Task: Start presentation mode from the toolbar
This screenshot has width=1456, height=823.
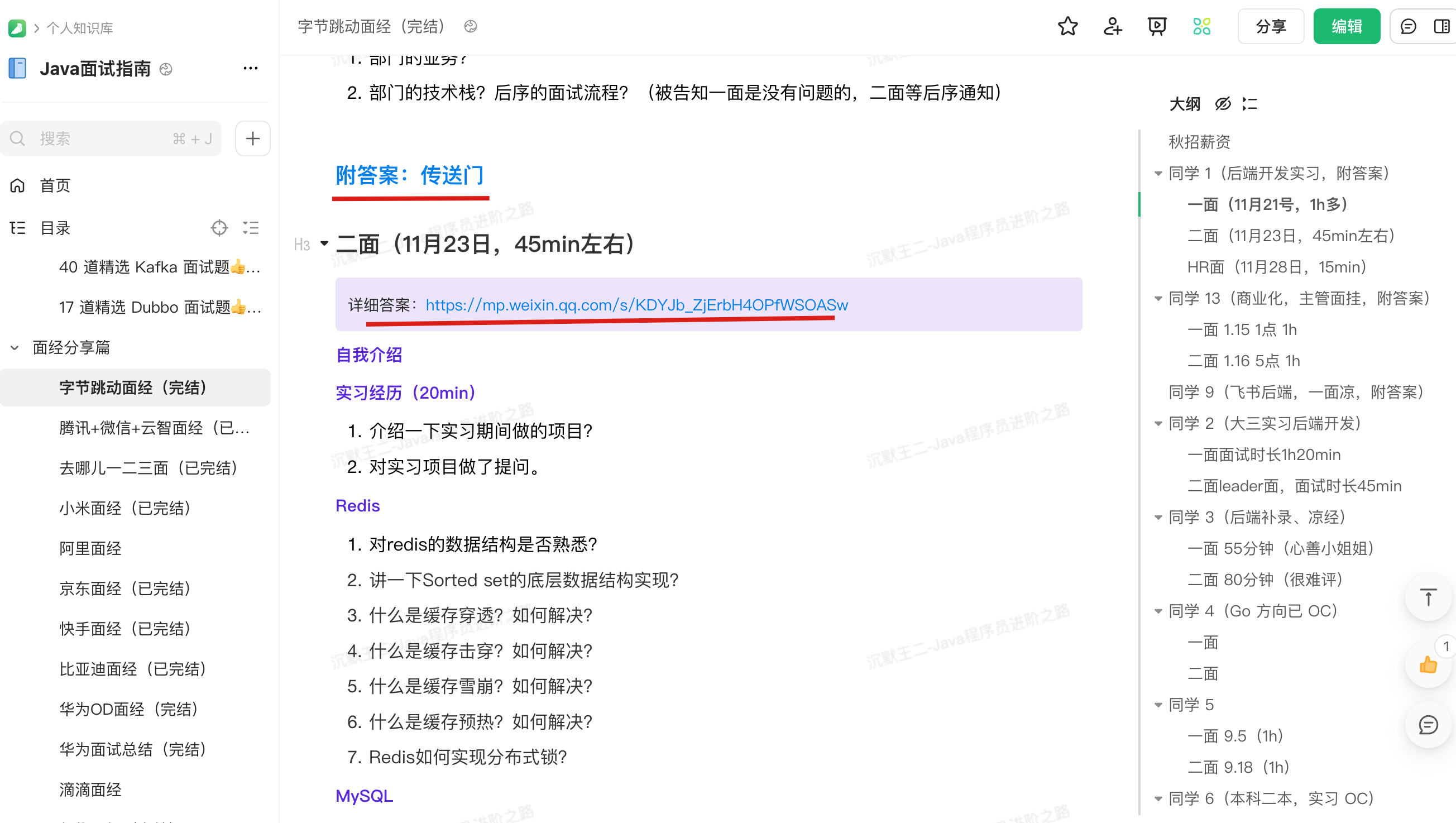Action: click(x=1156, y=26)
